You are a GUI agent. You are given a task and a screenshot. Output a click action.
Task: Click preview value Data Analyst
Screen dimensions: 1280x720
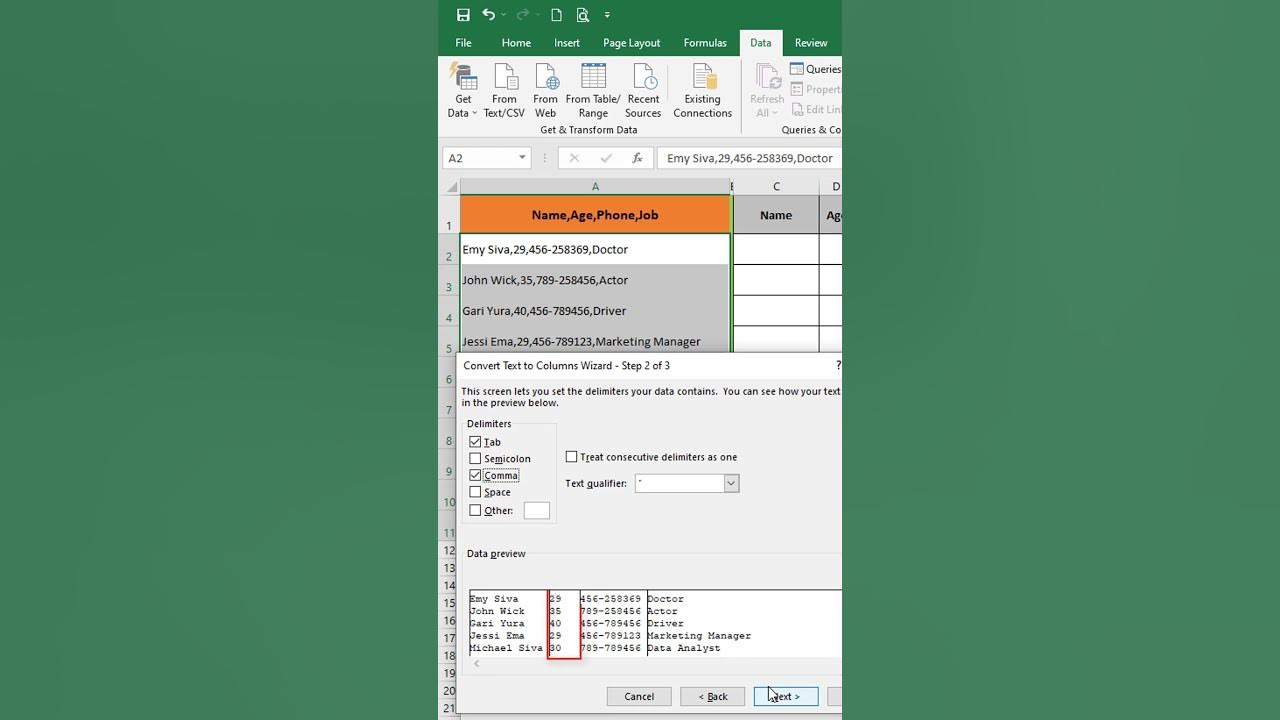pos(684,648)
